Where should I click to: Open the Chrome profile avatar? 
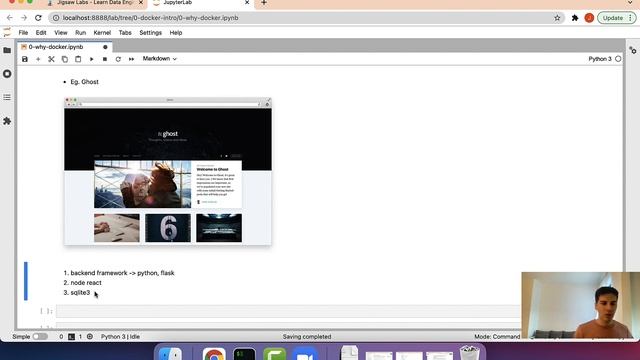coord(589,18)
